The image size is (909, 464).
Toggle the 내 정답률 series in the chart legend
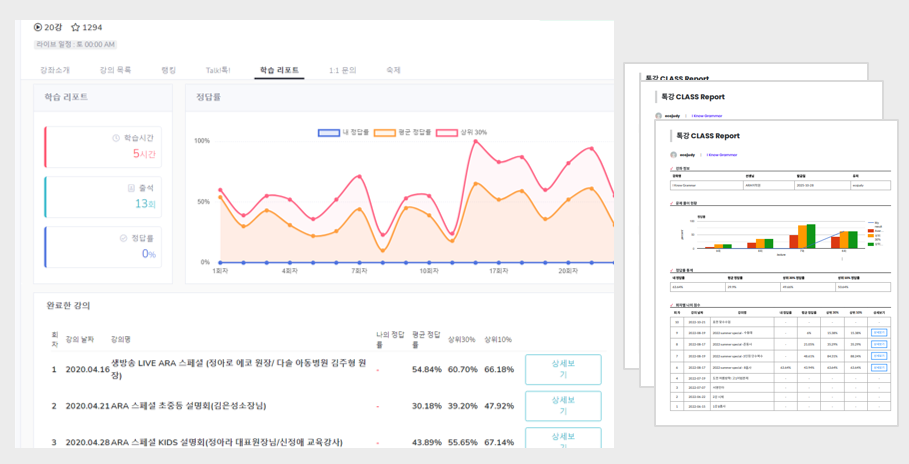click(x=343, y=132)
